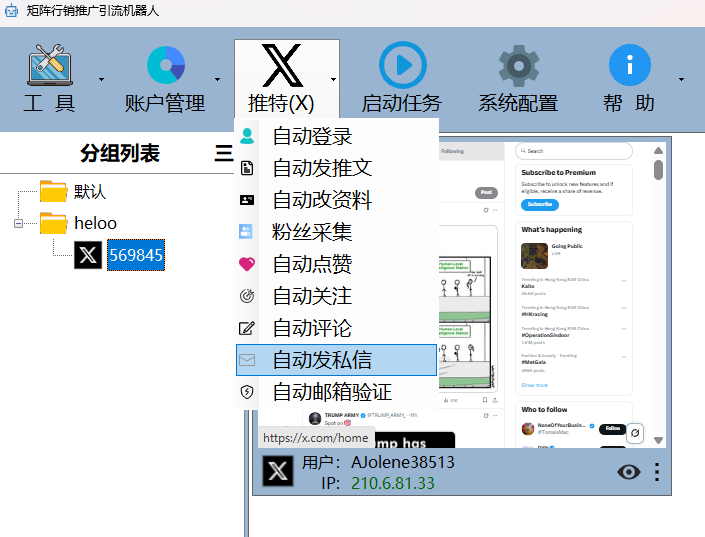Click the Search field in X preview

pyautogui.click(x=574, y=151)
